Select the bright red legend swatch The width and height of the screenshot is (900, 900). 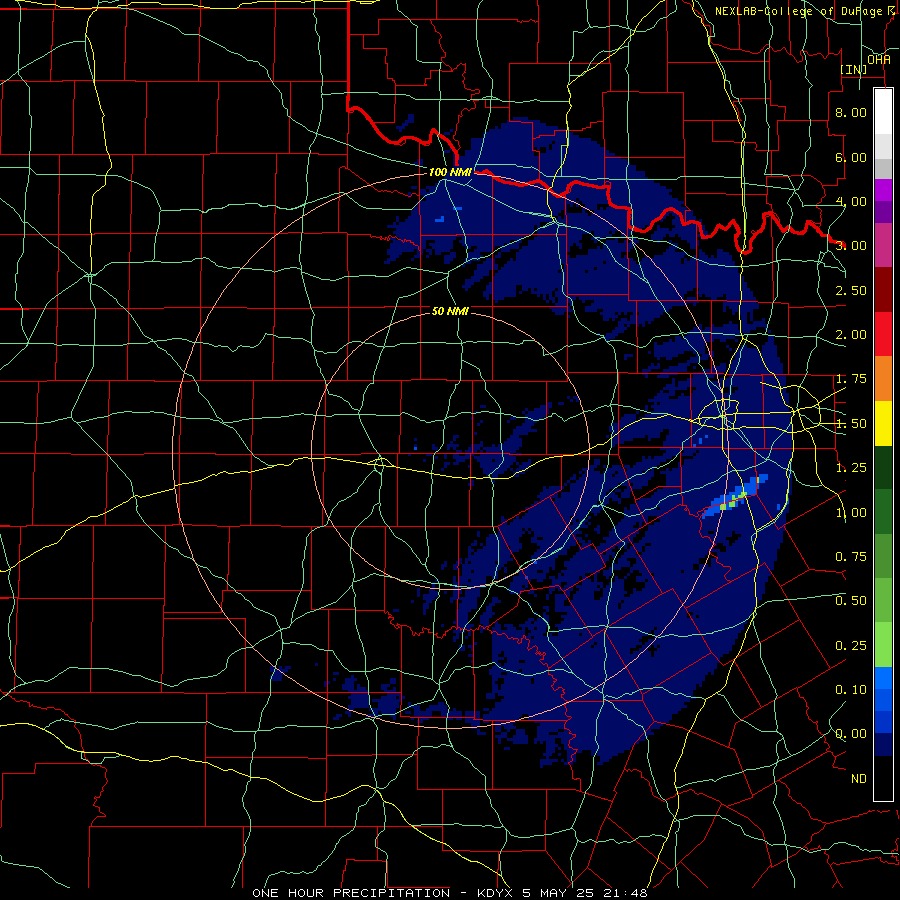883,334
